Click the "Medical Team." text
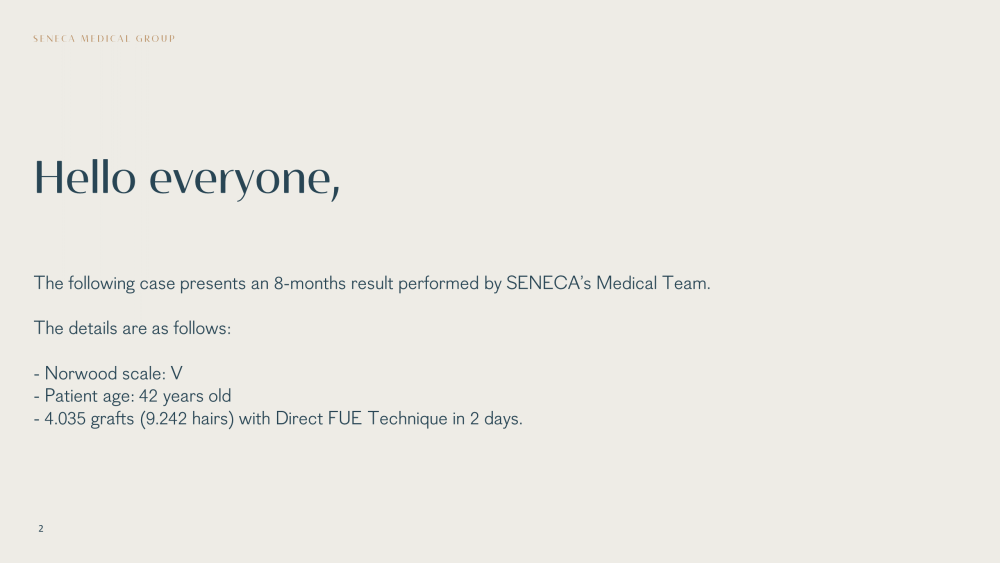1000x563 pixels. click(x=653, y=283)
